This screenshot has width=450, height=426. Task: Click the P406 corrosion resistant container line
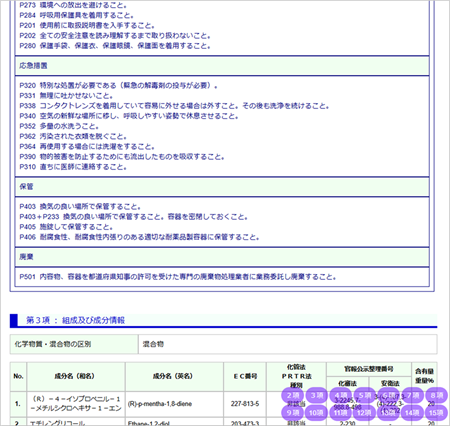[x=139, y=237]
